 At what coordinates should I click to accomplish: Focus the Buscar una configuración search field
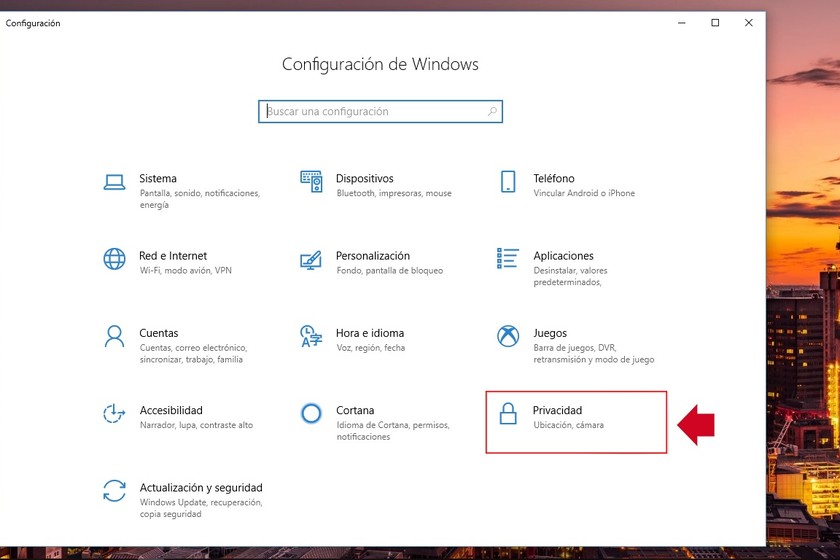click(x=380, y=111)
